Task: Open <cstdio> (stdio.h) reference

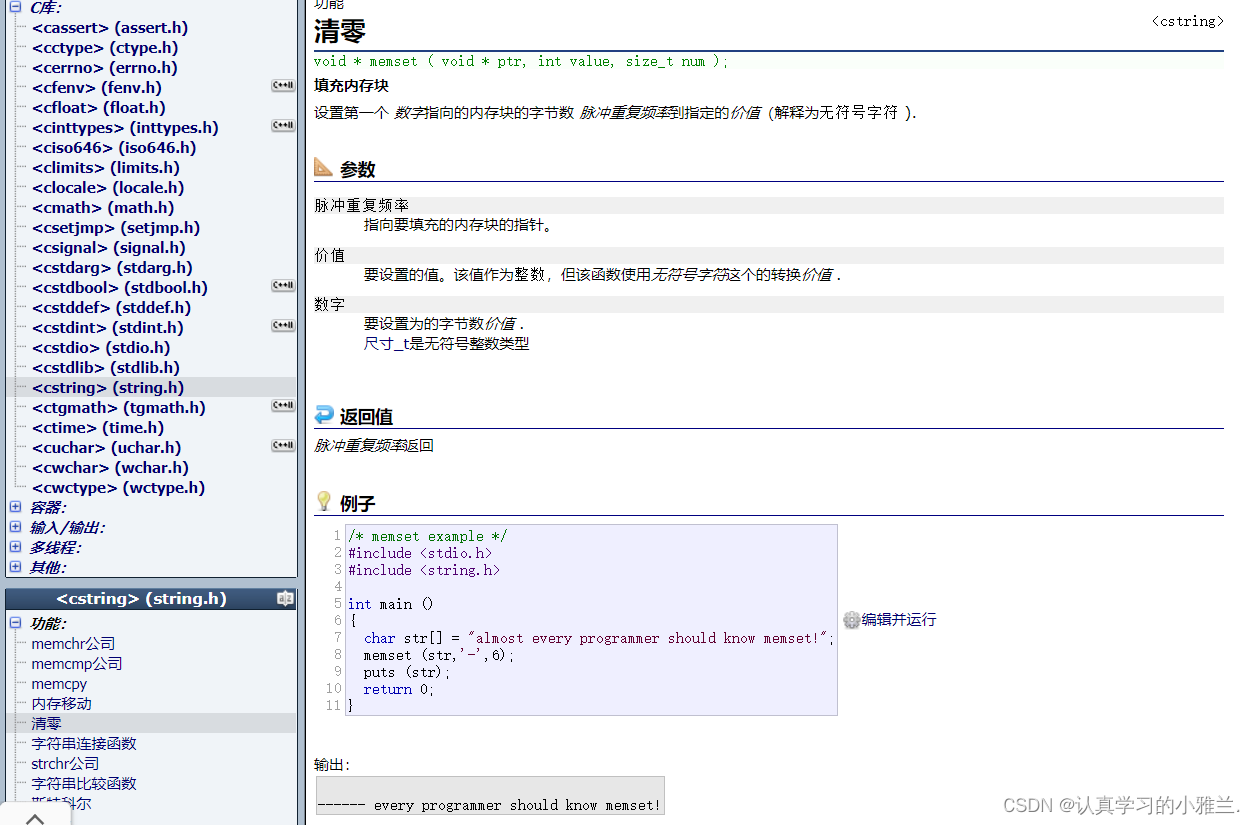Action: tap(101, 348)
